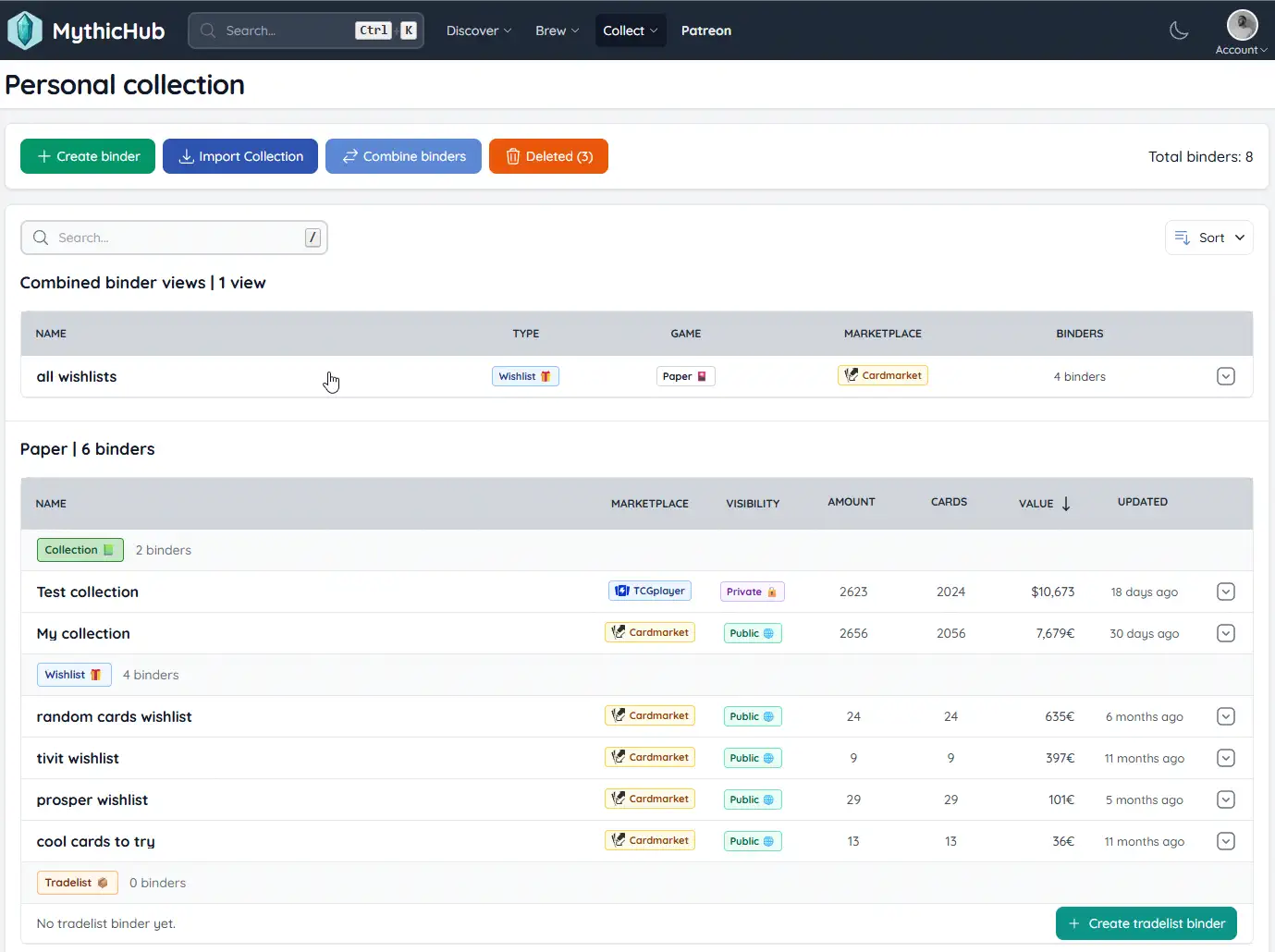Click the Wishlist group tag
This screenshot has height=952, width=1275.
74,675
